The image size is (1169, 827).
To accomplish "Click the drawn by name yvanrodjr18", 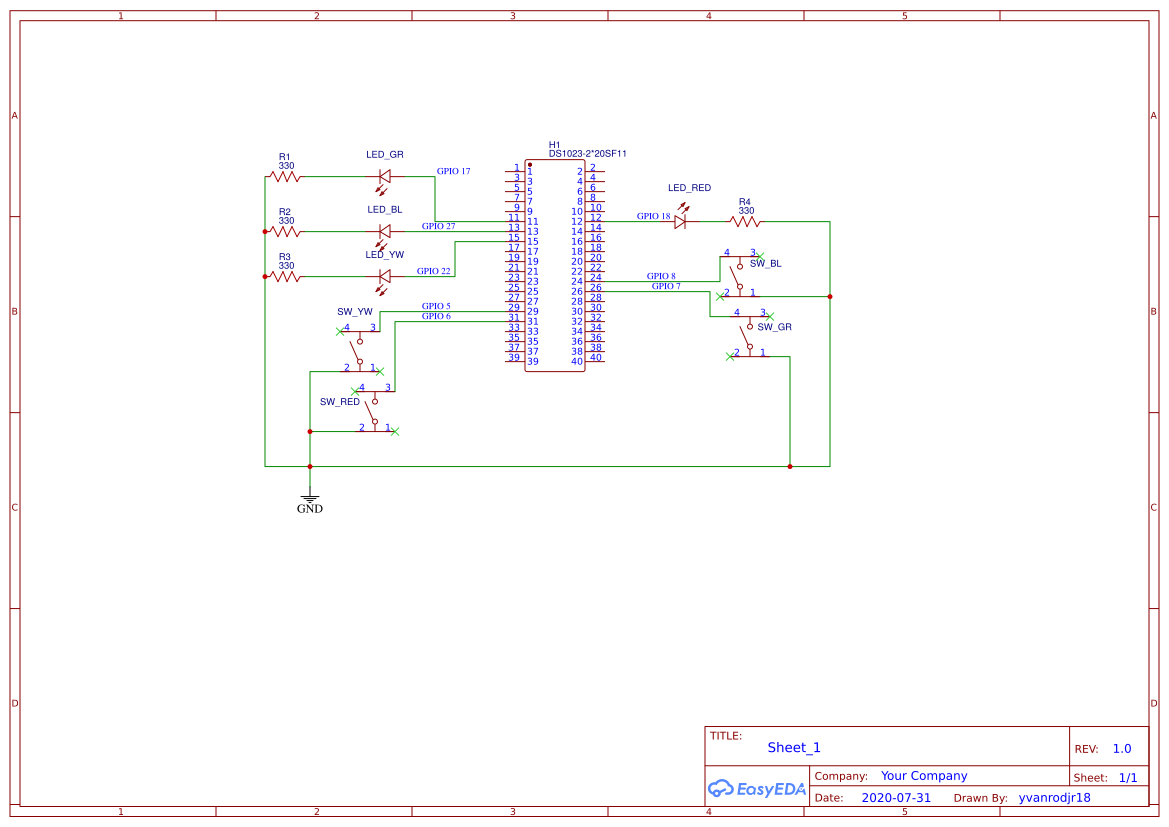I will point(1054,798).
